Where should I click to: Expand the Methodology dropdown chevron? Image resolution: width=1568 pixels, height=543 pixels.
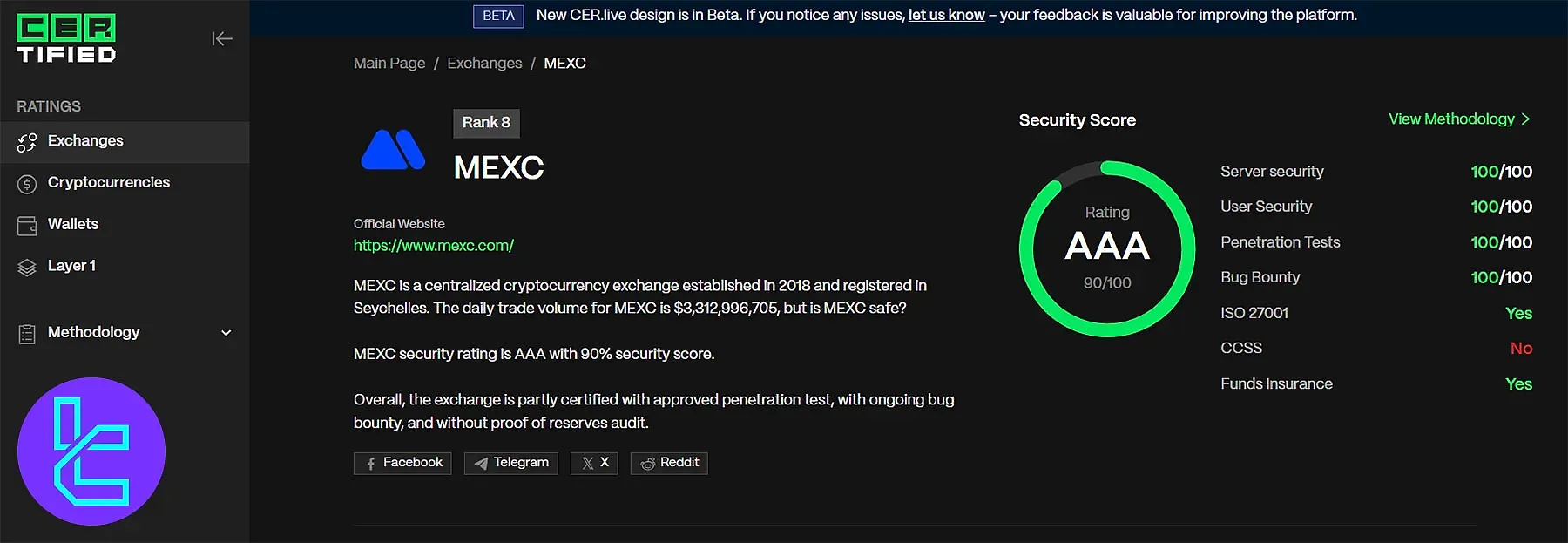coord(226,333)
